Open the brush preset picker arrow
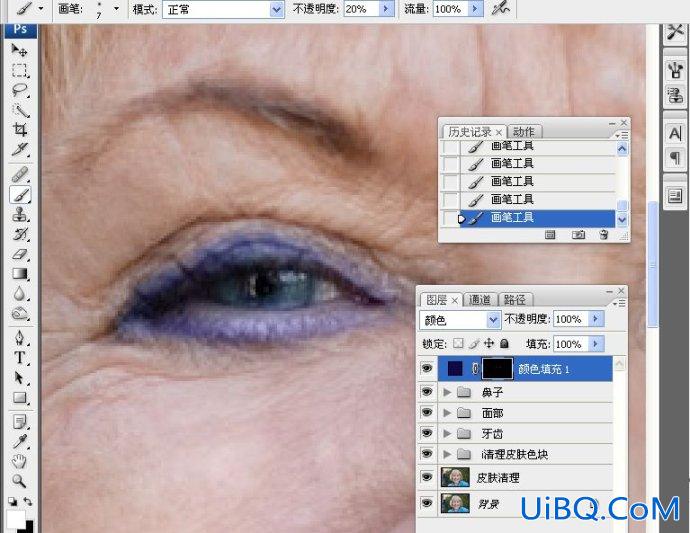The width and height of the screenshot is (690, 533). [117, 8]
